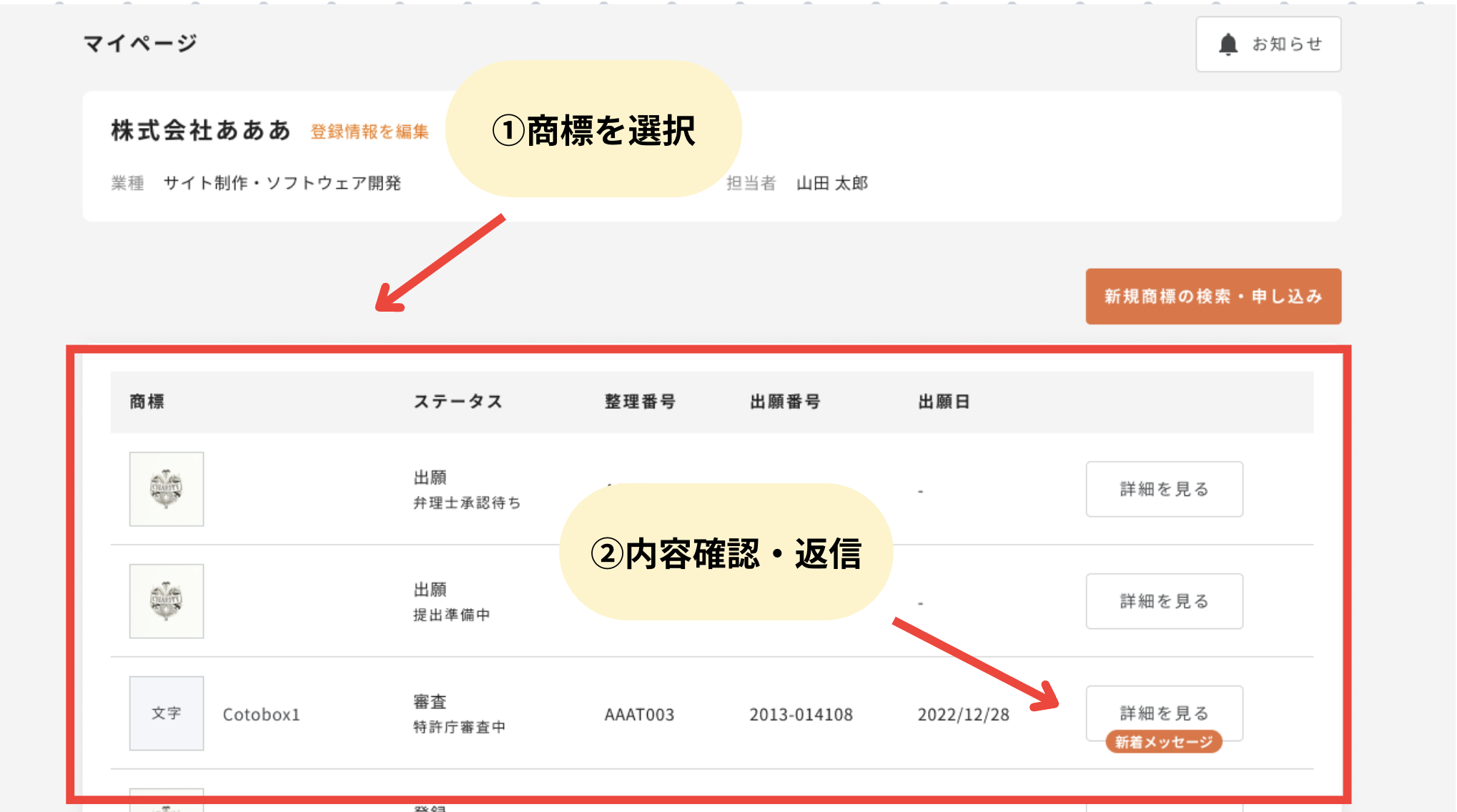Click 詳細を見る for 弁理士承認待ち row
Screen dimensions: 1457x812
1163,489
